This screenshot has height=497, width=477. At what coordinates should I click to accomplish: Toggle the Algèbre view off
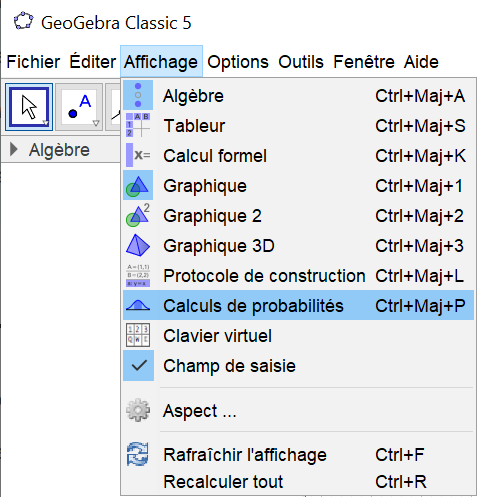coord(298,96)
